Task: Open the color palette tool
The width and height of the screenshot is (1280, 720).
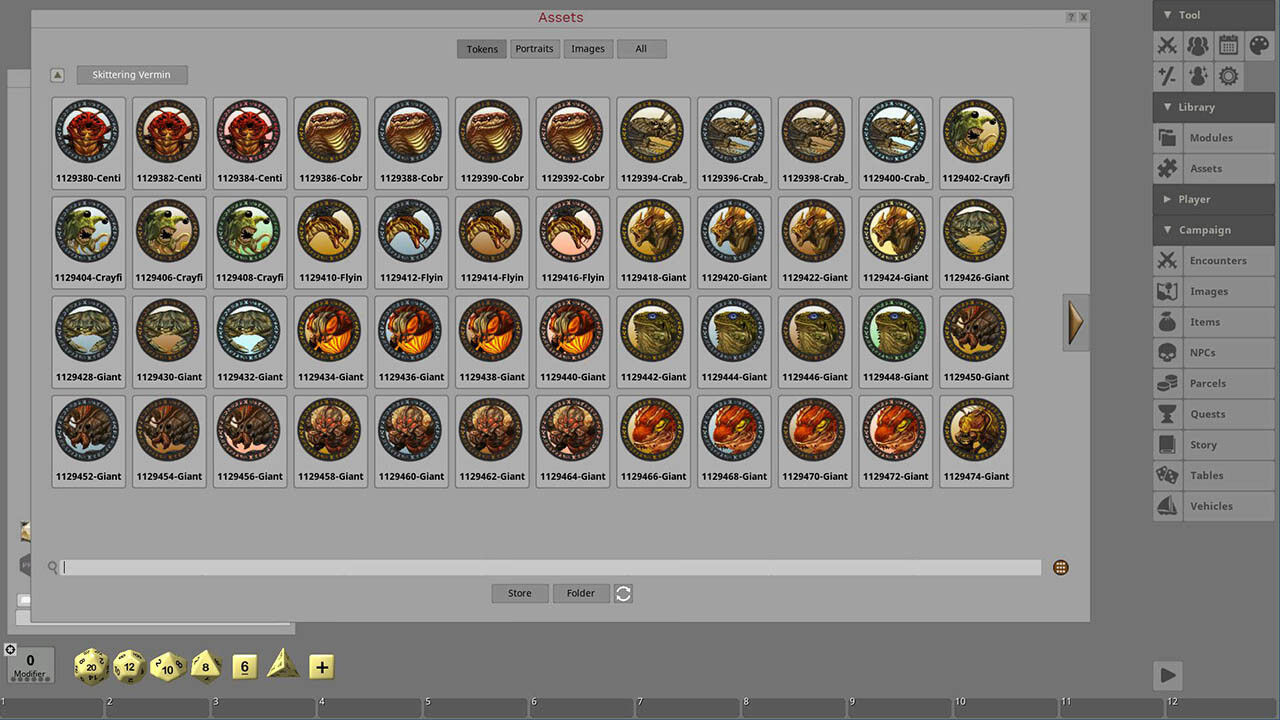Action: pos(1258,45)
